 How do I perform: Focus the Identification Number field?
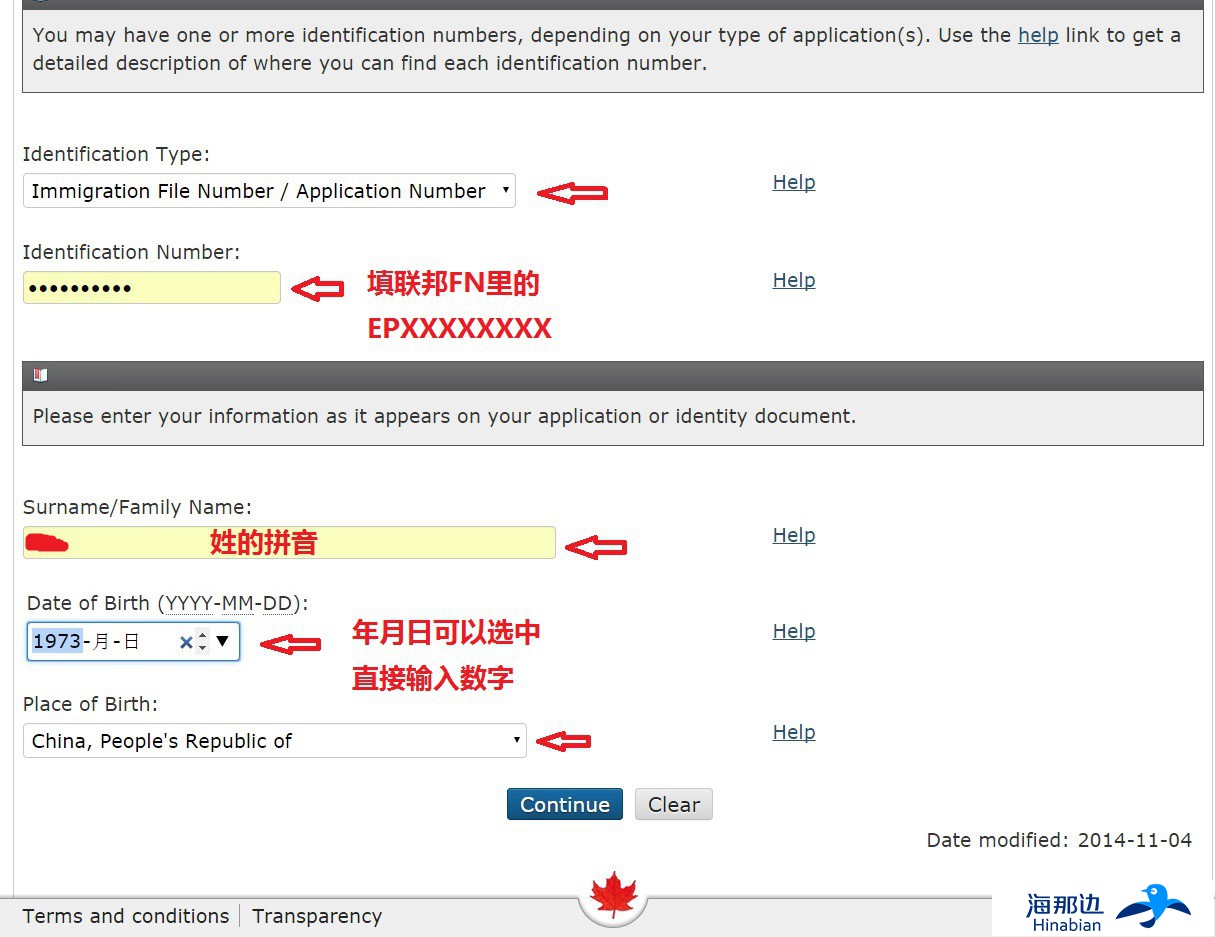(x=151, y=288)
